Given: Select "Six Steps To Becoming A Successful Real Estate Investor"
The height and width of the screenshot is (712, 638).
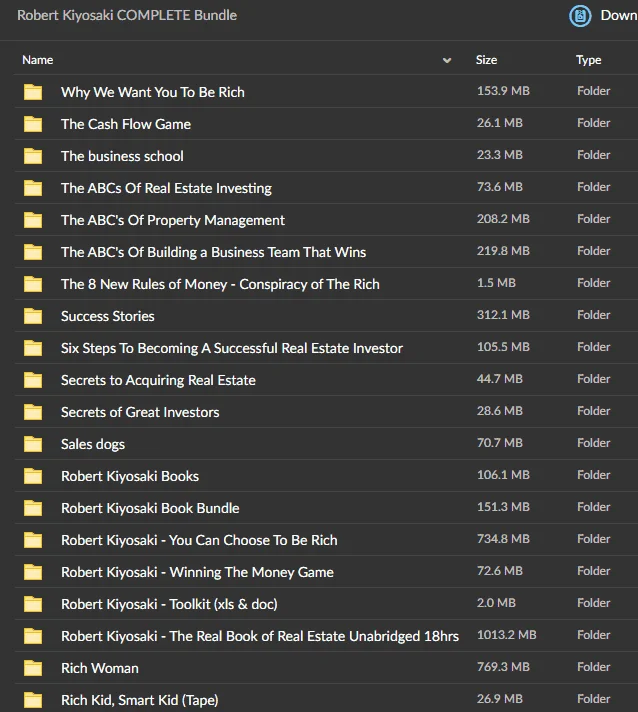Looking at the screenshot, I should (x=232, y=348).
